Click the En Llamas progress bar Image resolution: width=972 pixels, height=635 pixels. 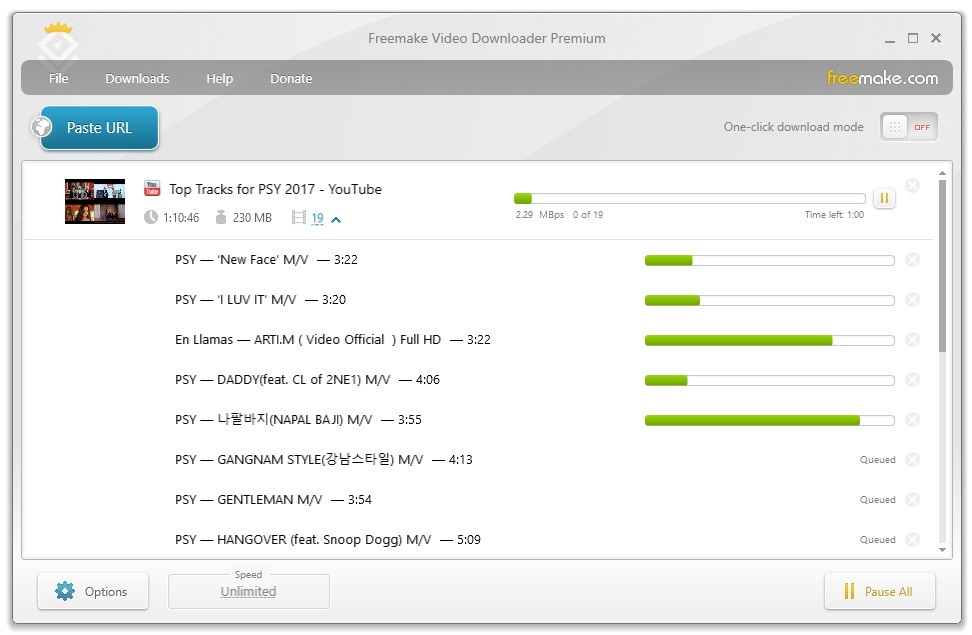click(x=769, y=340)
